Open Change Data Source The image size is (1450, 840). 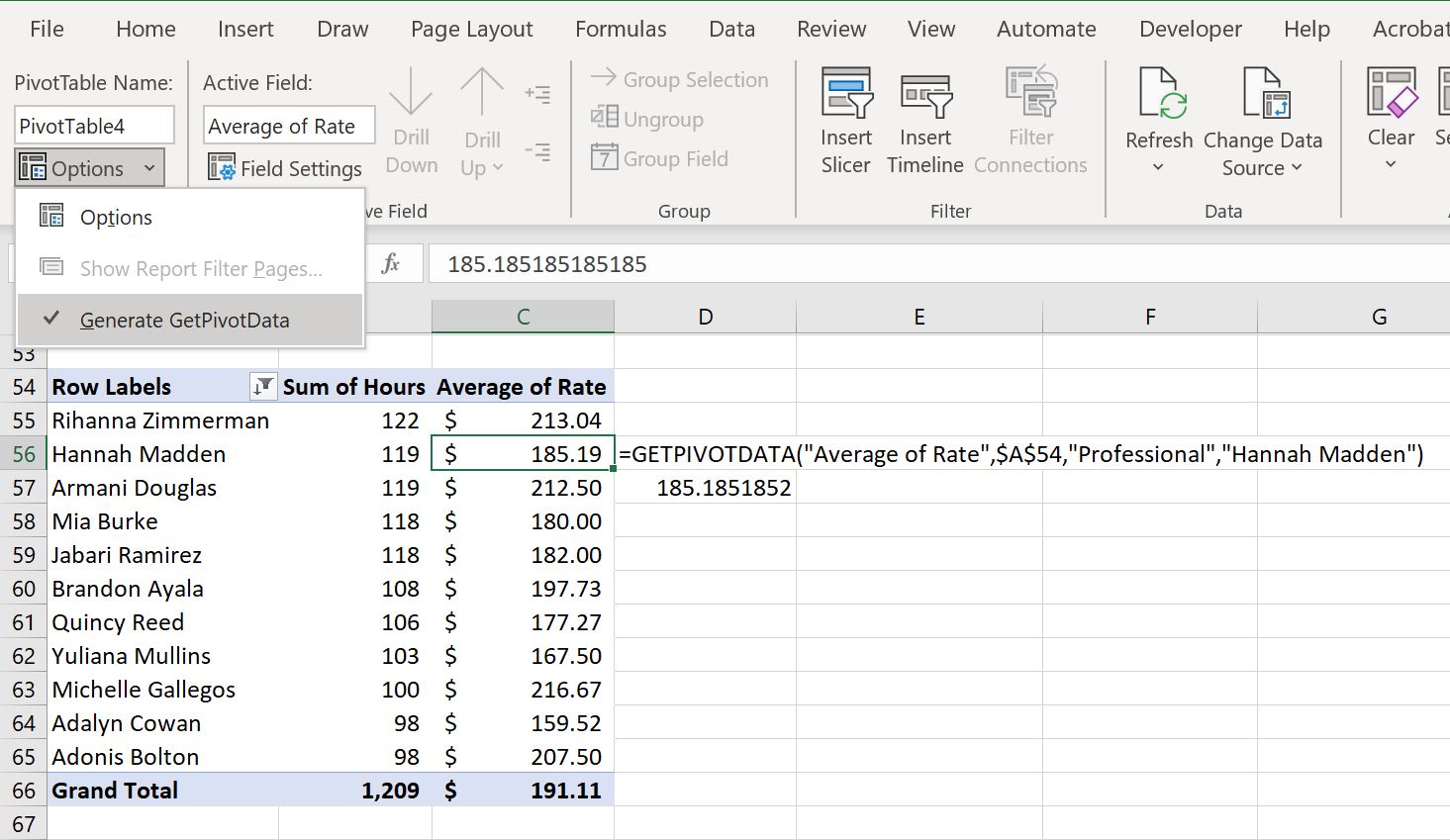click(x=1262, y=95)
